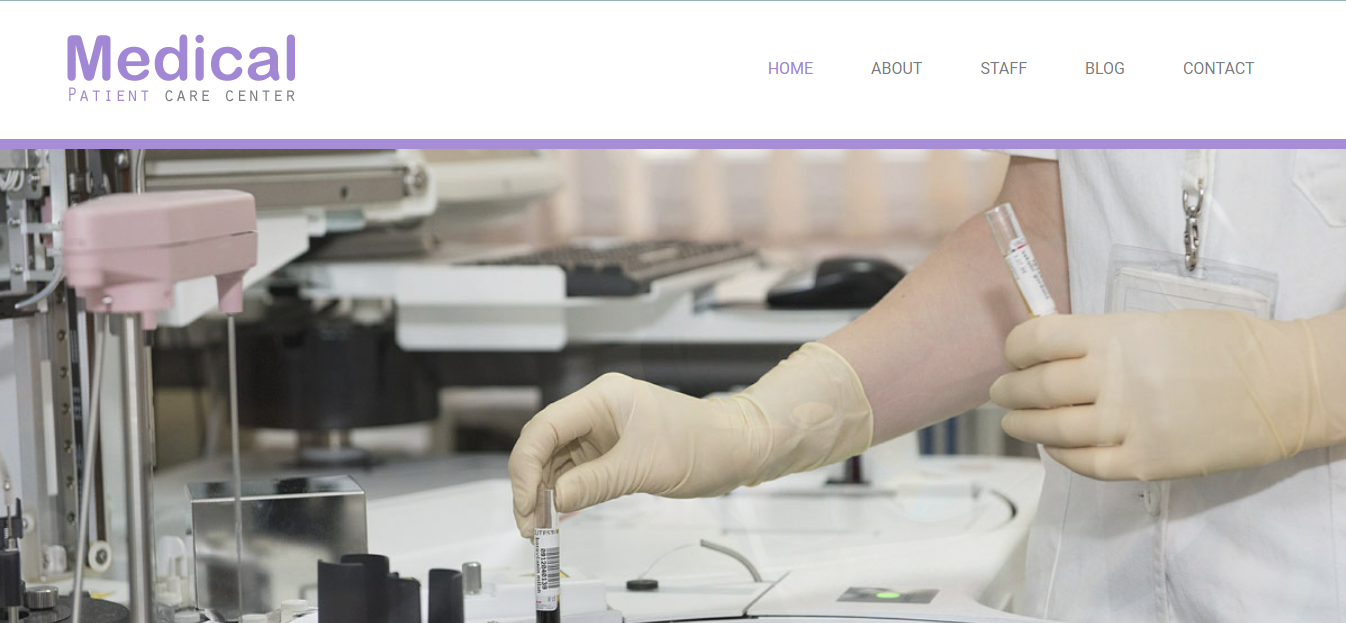1346x623 pixels.
Task: Open the HOME navigation link
Action: [x=790, y=68]
